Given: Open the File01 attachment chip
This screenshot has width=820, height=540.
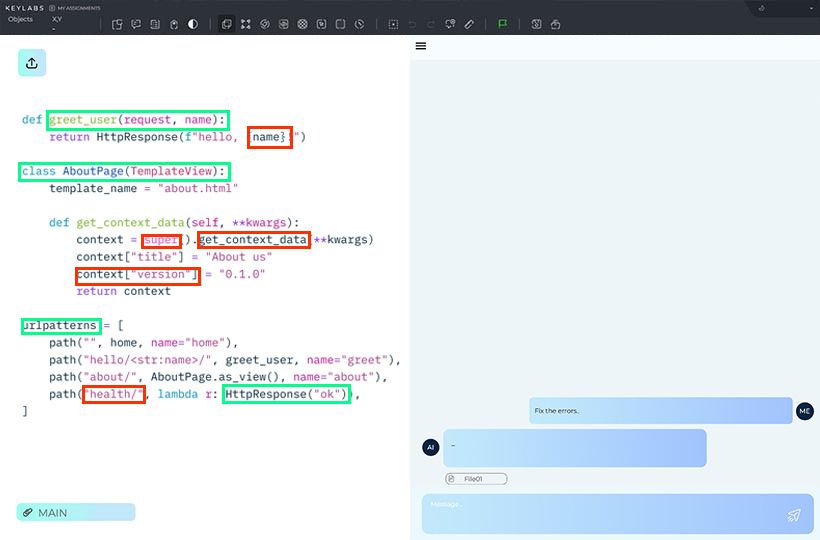Looking at the screenshot, I should (476, 479).
